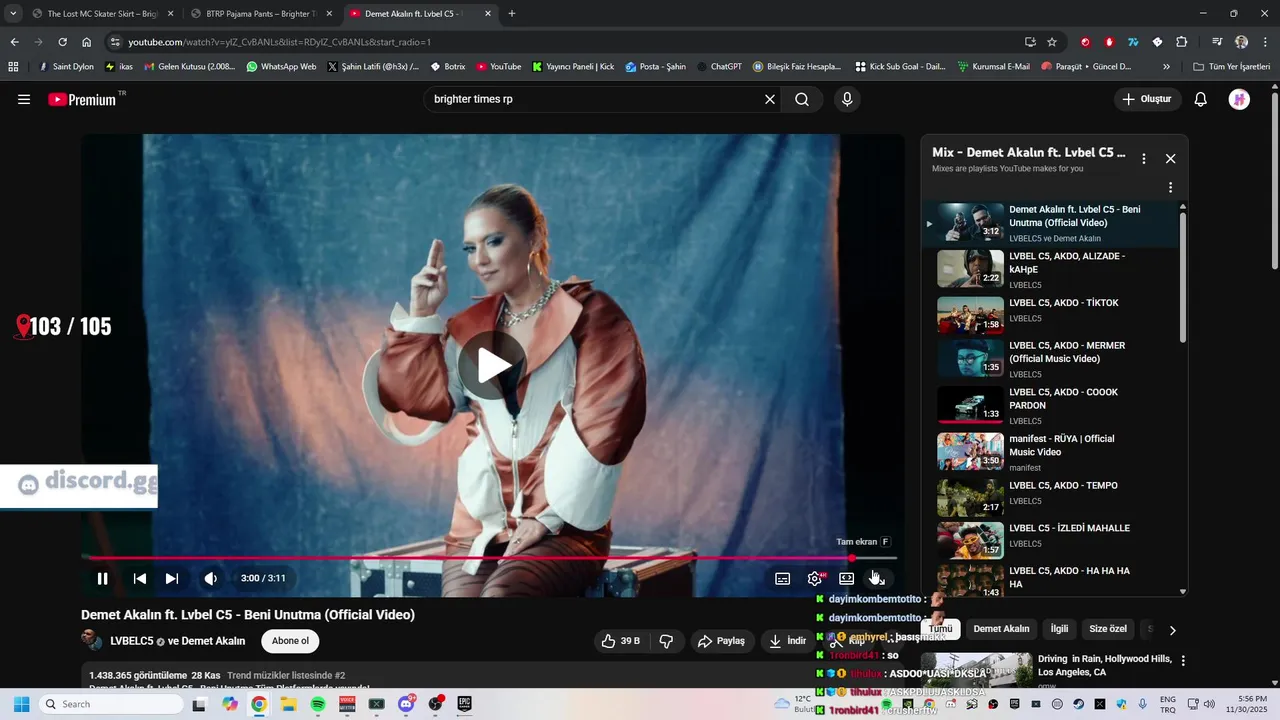Image resolution: width=1280 pixels, height=720 pixels.
Task: Open the Chrome extensions puzzle icon
Action: click(x=1181, y=42)
